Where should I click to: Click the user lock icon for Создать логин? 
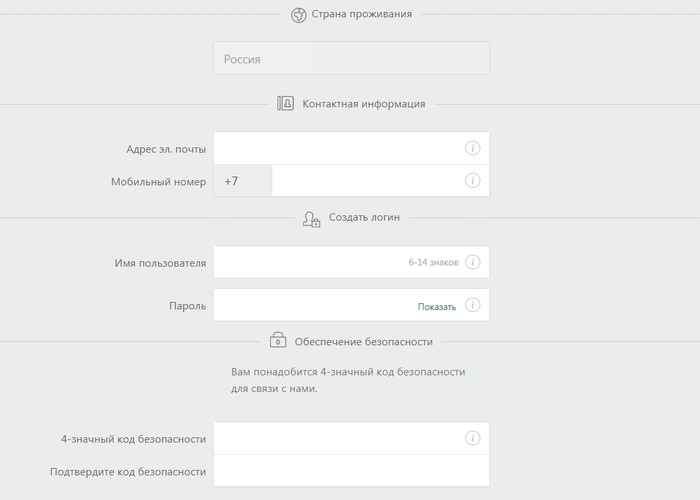pyautogui.click(x=311, y=219)
